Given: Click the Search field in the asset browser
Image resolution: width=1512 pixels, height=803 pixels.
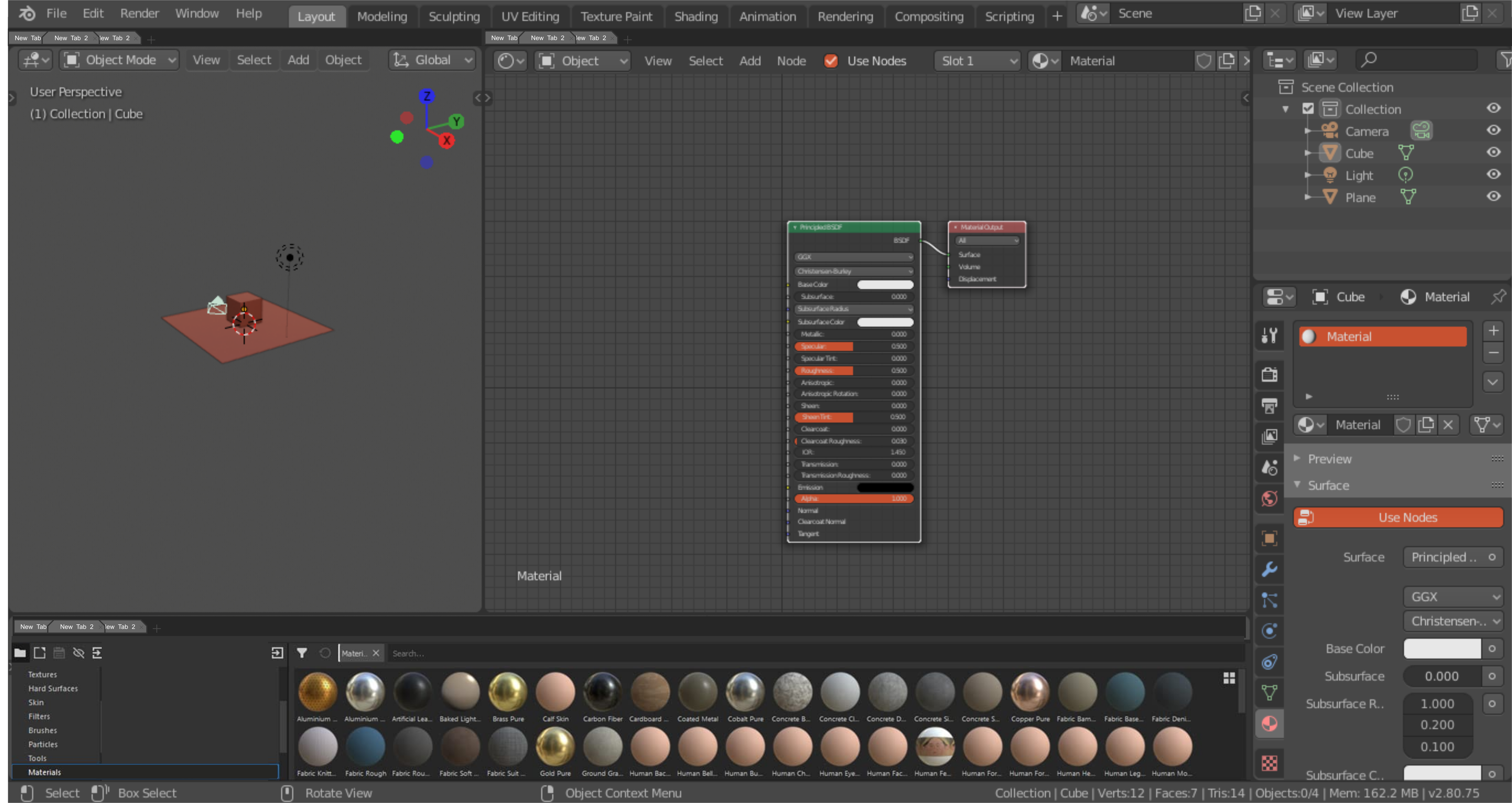Looking at the screenshot, I should 816,653.
